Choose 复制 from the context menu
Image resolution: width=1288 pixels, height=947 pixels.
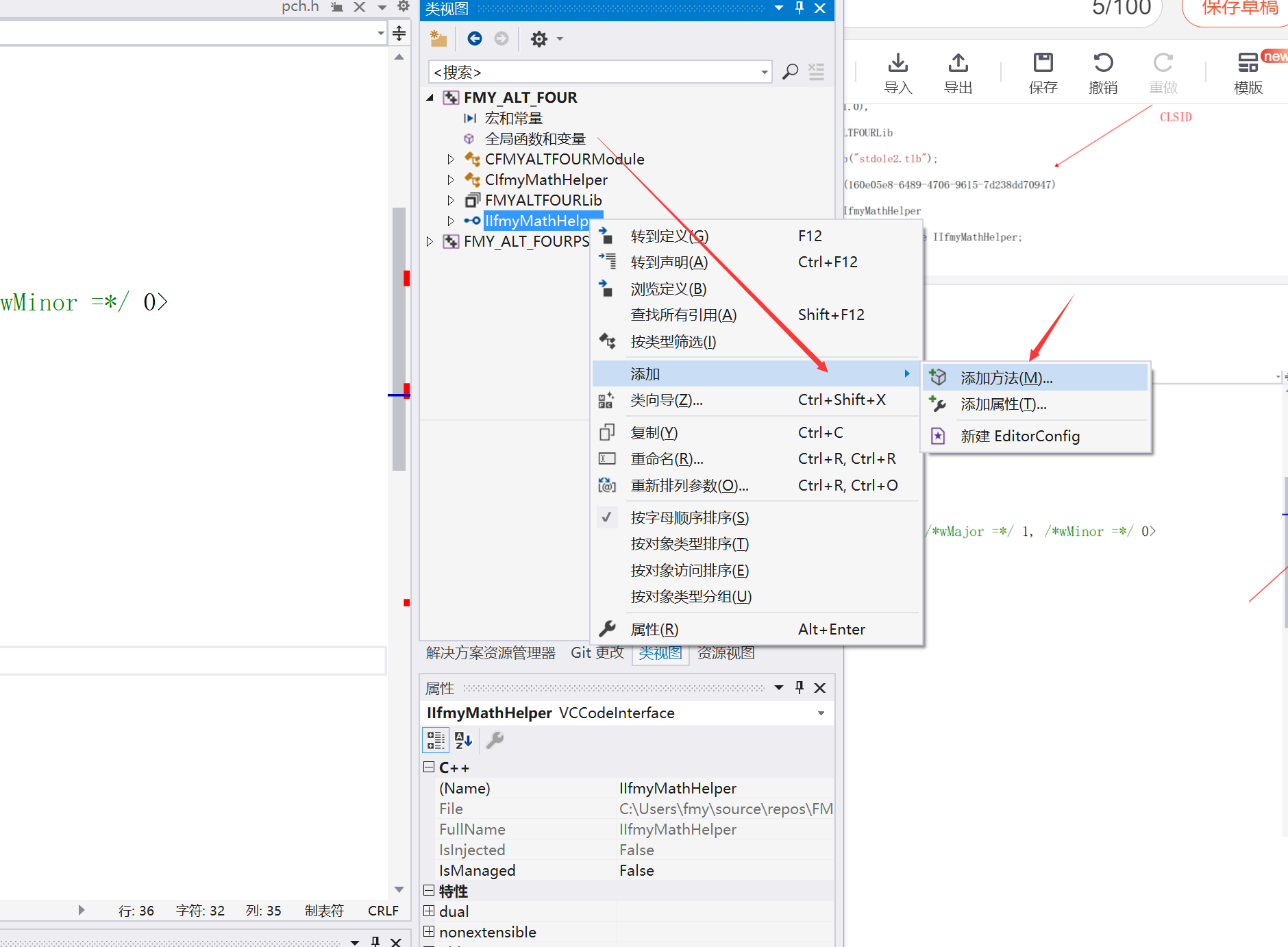[x=755, y=433]
